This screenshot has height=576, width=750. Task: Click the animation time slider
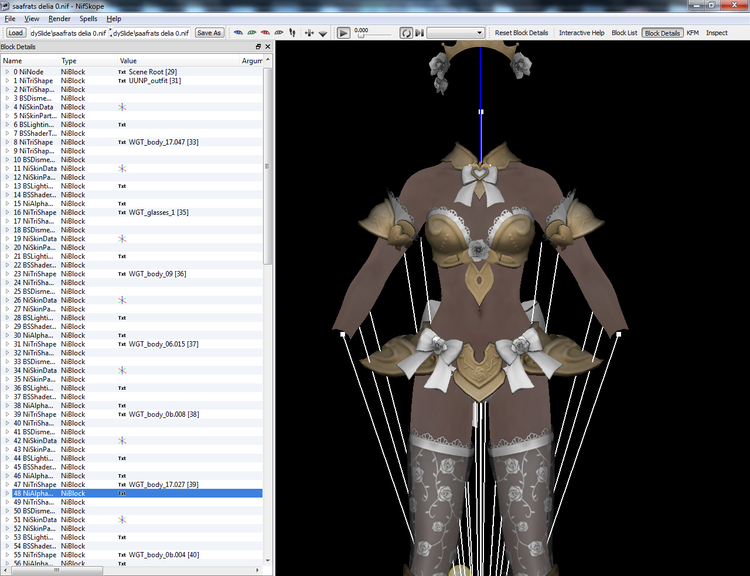point(373,36)
